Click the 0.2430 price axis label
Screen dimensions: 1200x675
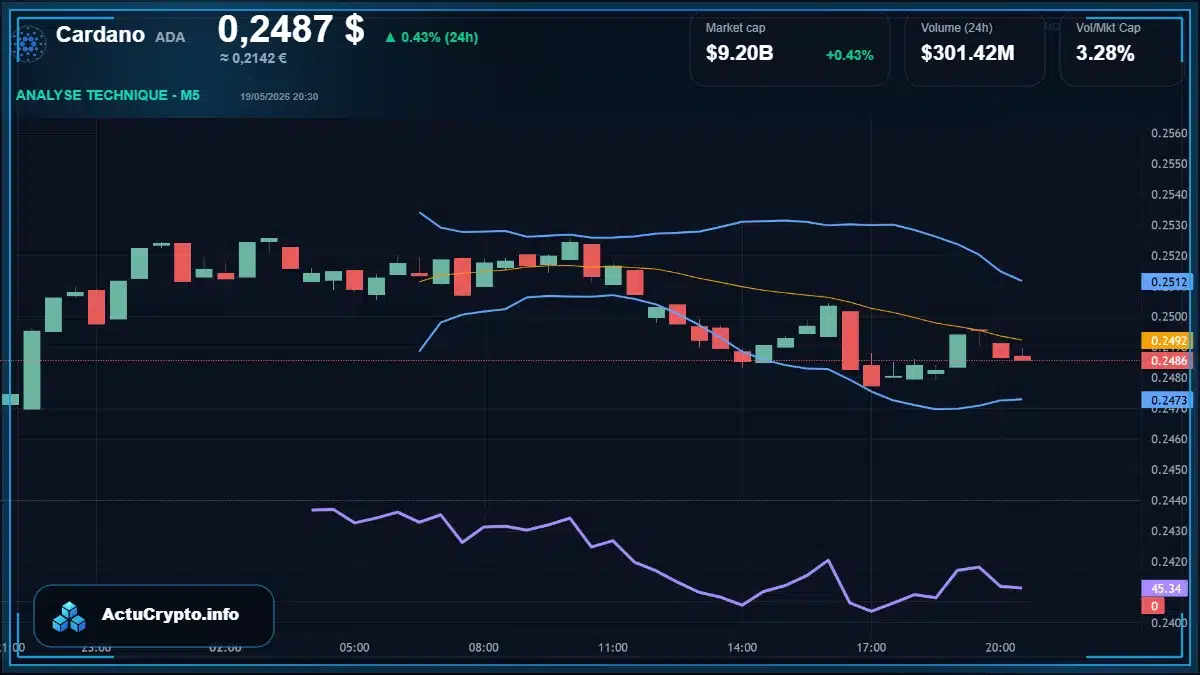[1168, 531]
